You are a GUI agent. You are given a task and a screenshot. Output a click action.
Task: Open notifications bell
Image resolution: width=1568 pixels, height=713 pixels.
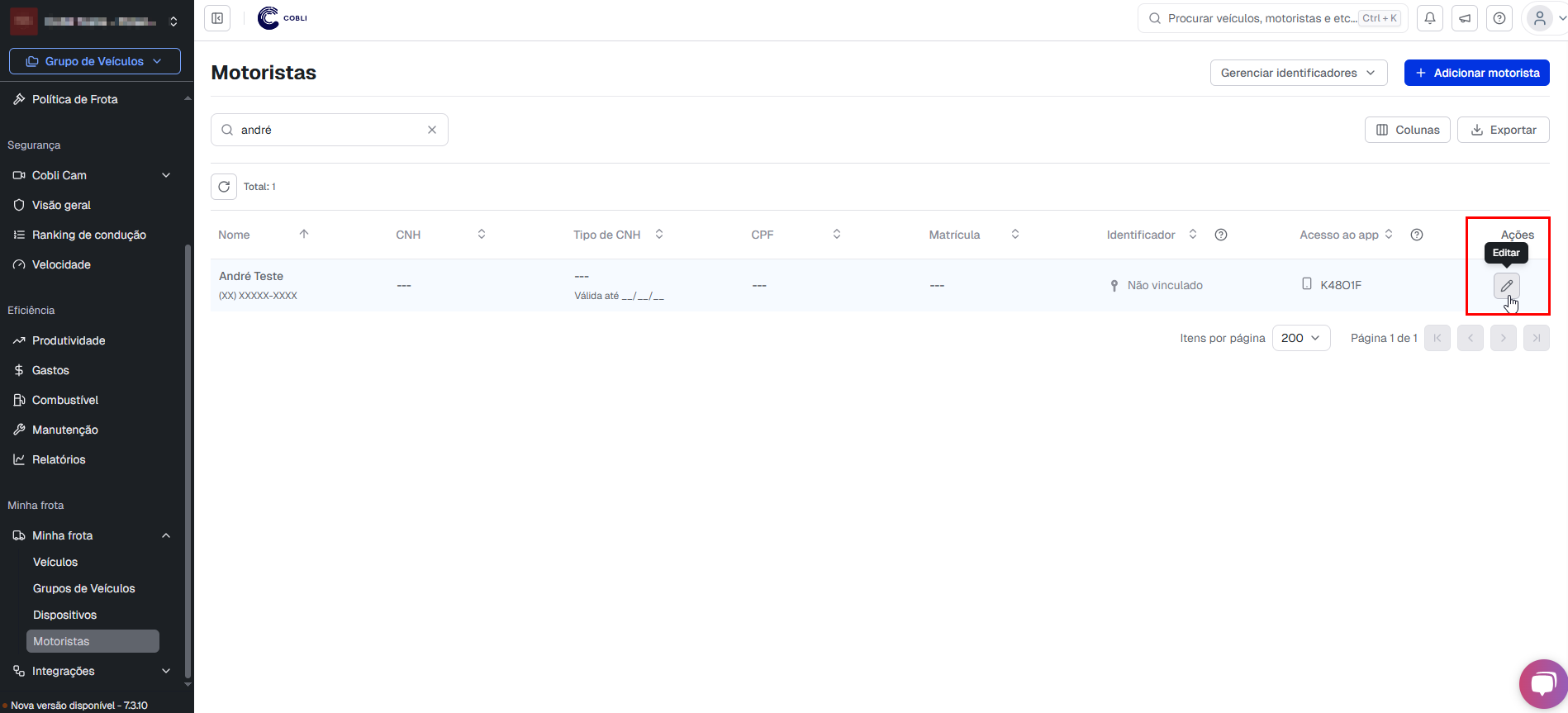pos(1430,18)
